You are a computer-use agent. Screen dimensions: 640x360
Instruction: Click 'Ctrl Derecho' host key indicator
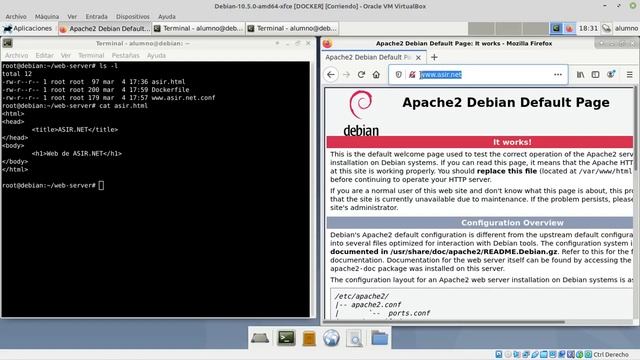611,355
